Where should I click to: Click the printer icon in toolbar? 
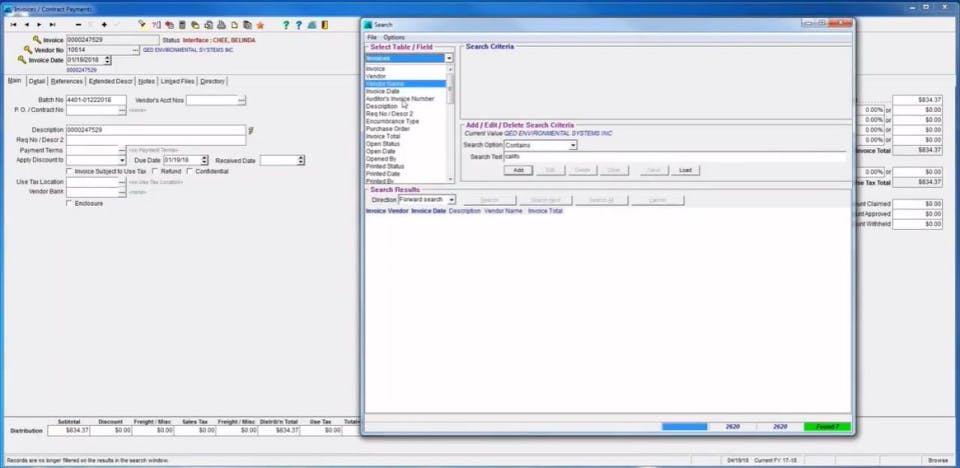(221, 25)
